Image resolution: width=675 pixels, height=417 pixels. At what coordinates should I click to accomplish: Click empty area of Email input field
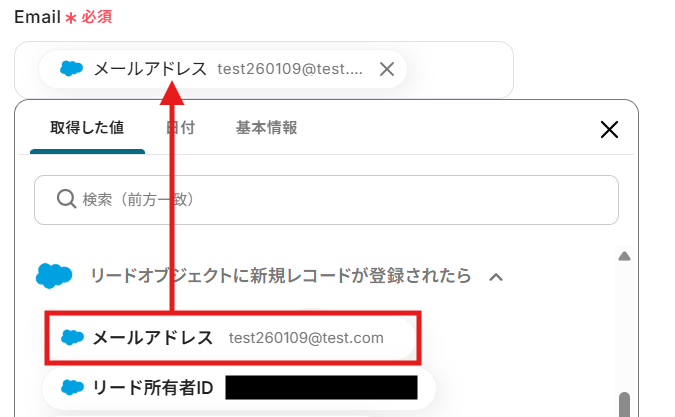click(x=460, y=69)
